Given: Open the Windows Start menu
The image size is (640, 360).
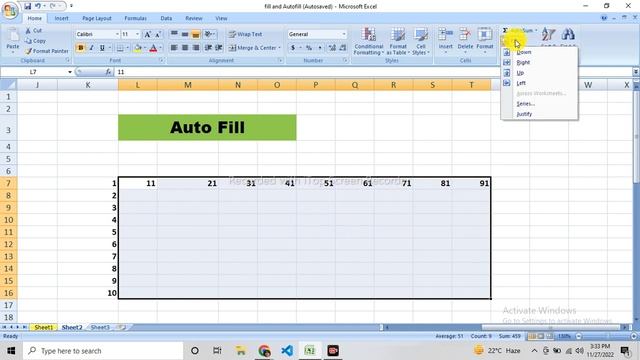Looking at the screenshot, I should point(11,351).
